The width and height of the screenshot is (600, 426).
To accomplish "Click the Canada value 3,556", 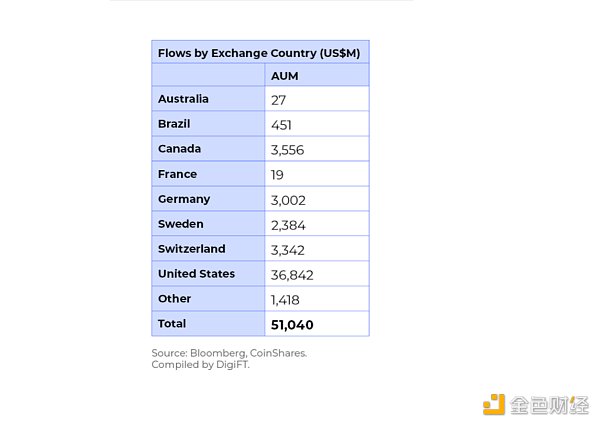I will click(287, 150).
